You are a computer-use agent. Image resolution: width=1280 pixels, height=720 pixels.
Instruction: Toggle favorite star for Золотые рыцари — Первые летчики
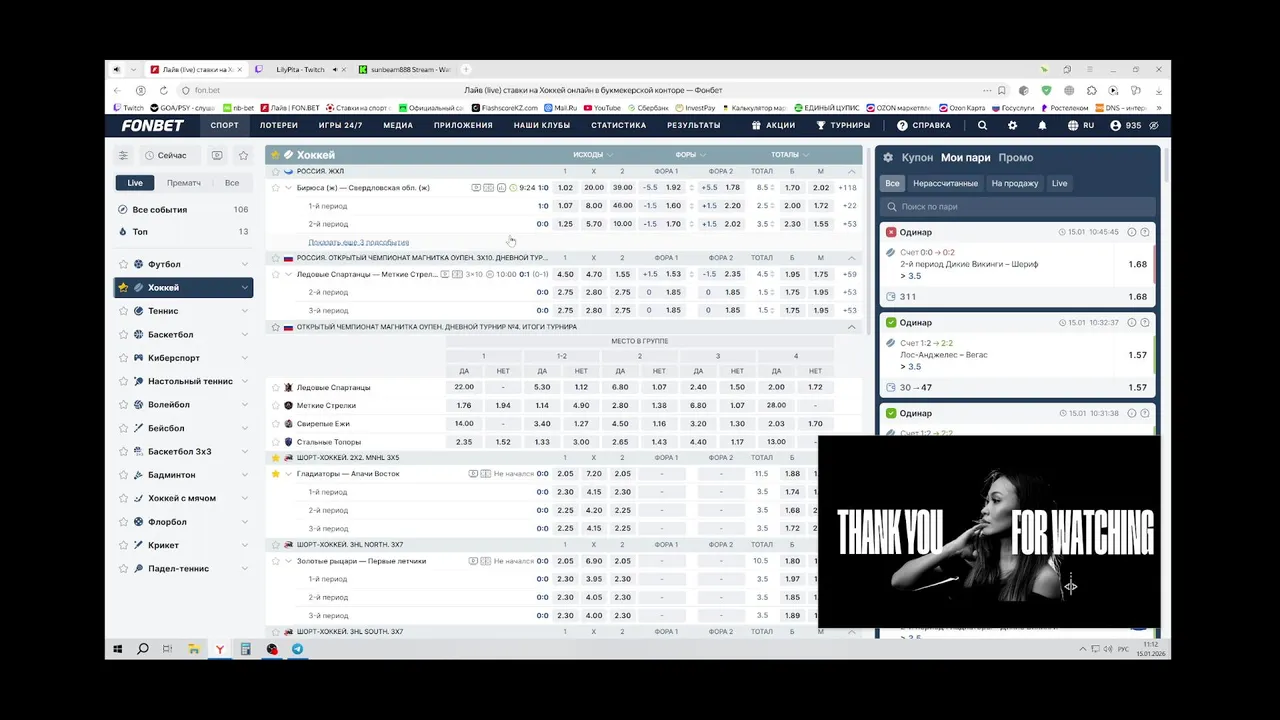click(x=276, y=561)
